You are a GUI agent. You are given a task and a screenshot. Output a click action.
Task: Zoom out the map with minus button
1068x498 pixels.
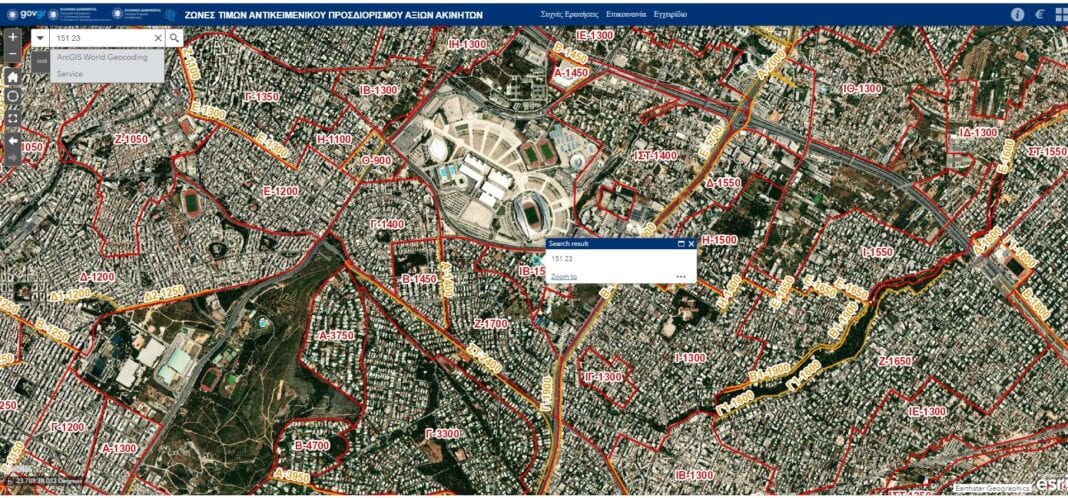pyautogui.click(x=12, y=54)
